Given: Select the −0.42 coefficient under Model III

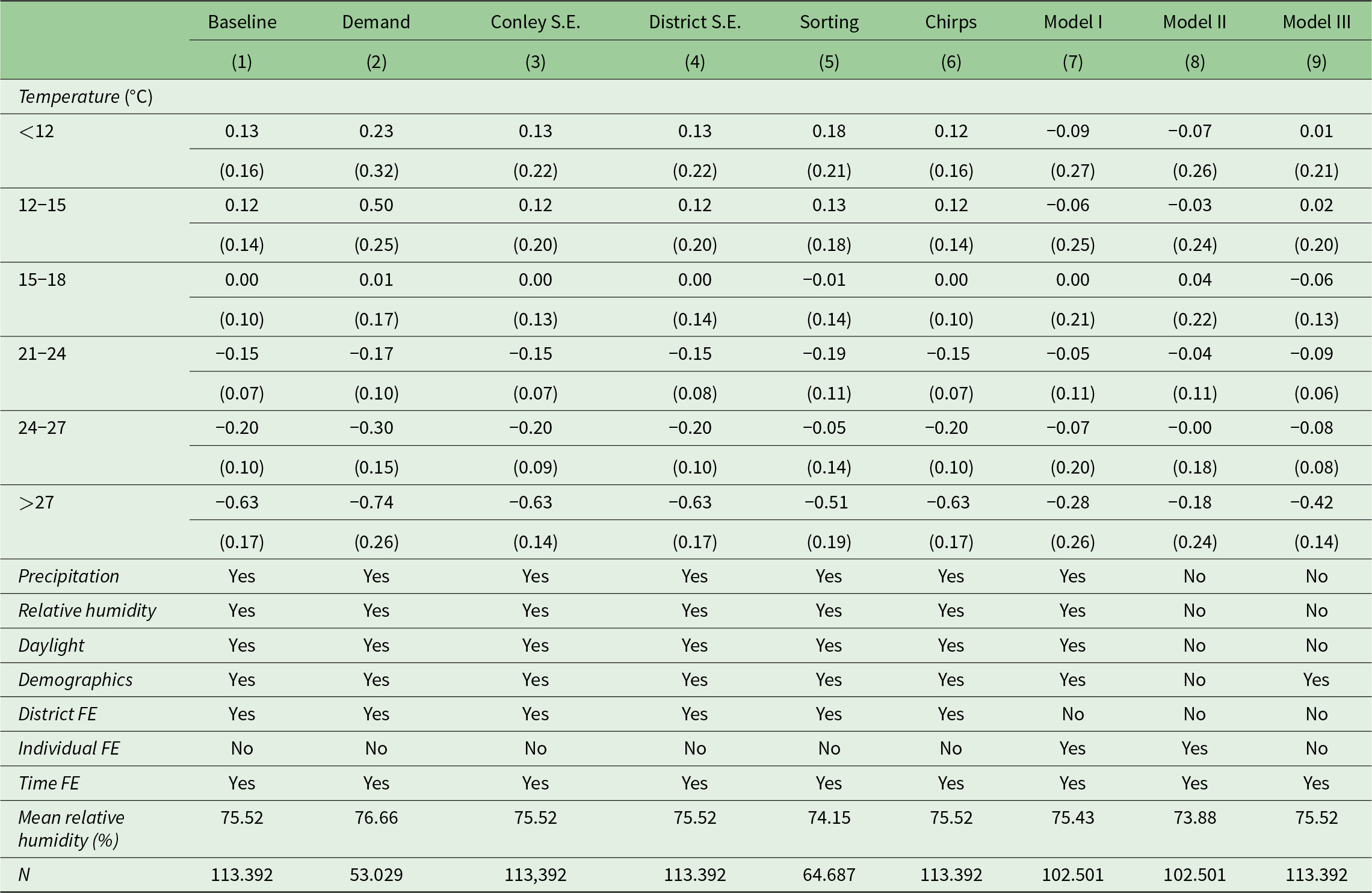Looking at the screenshot, I should pos(1311,502).
